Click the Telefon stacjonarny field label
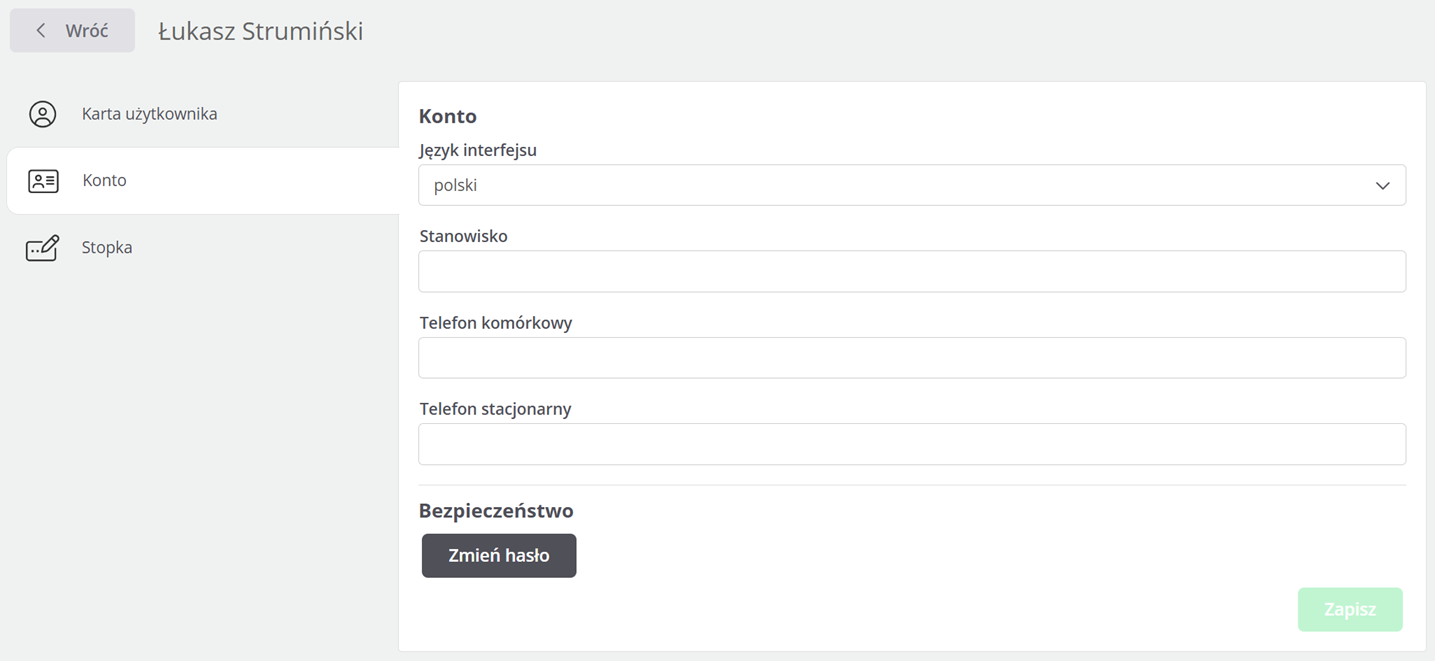 [496, 409]
